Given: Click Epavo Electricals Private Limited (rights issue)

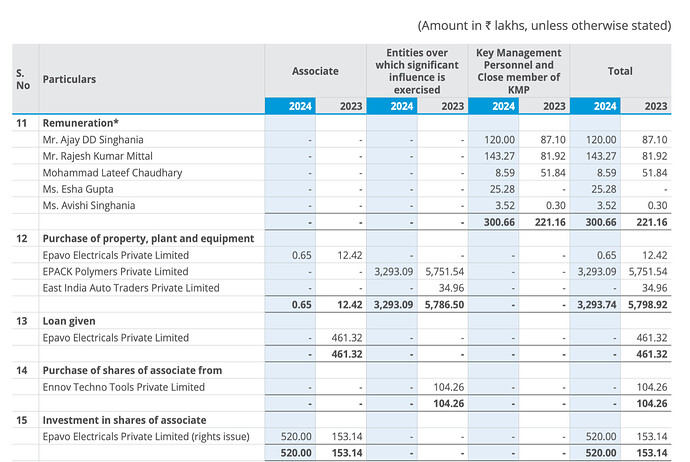Looking at the screenshot, I should [145, 436].
